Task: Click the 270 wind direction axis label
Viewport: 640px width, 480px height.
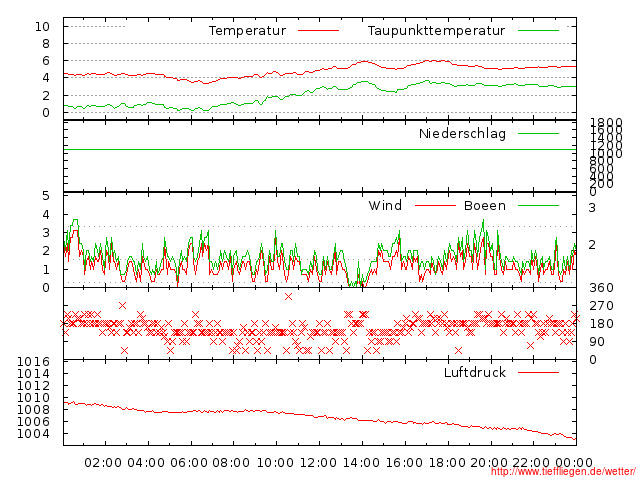Action: point(601,306)
